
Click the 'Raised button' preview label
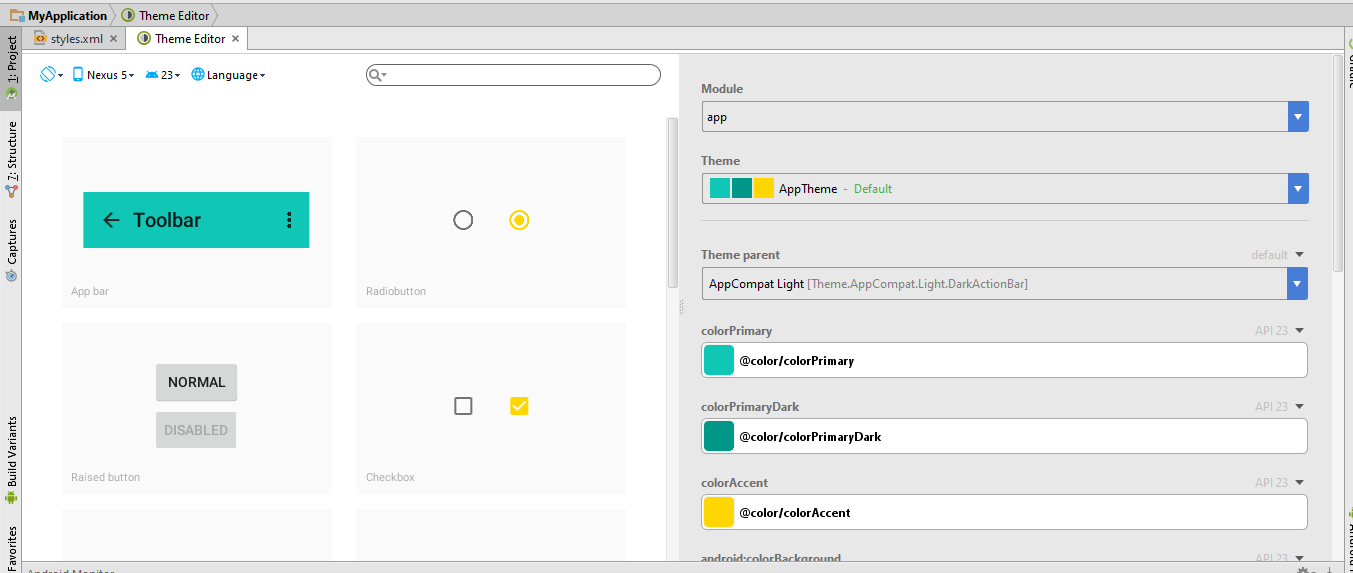(106, 477)
